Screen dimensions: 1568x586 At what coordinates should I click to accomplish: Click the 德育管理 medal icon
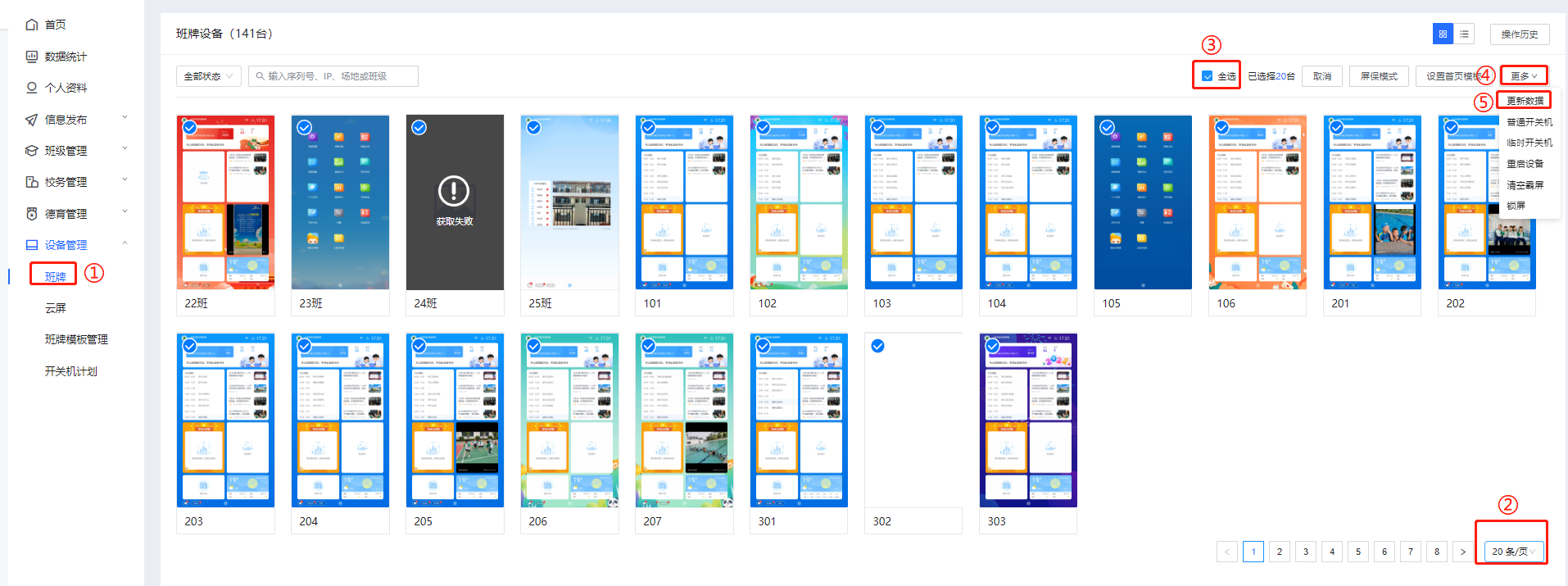(x=32, y=214)
